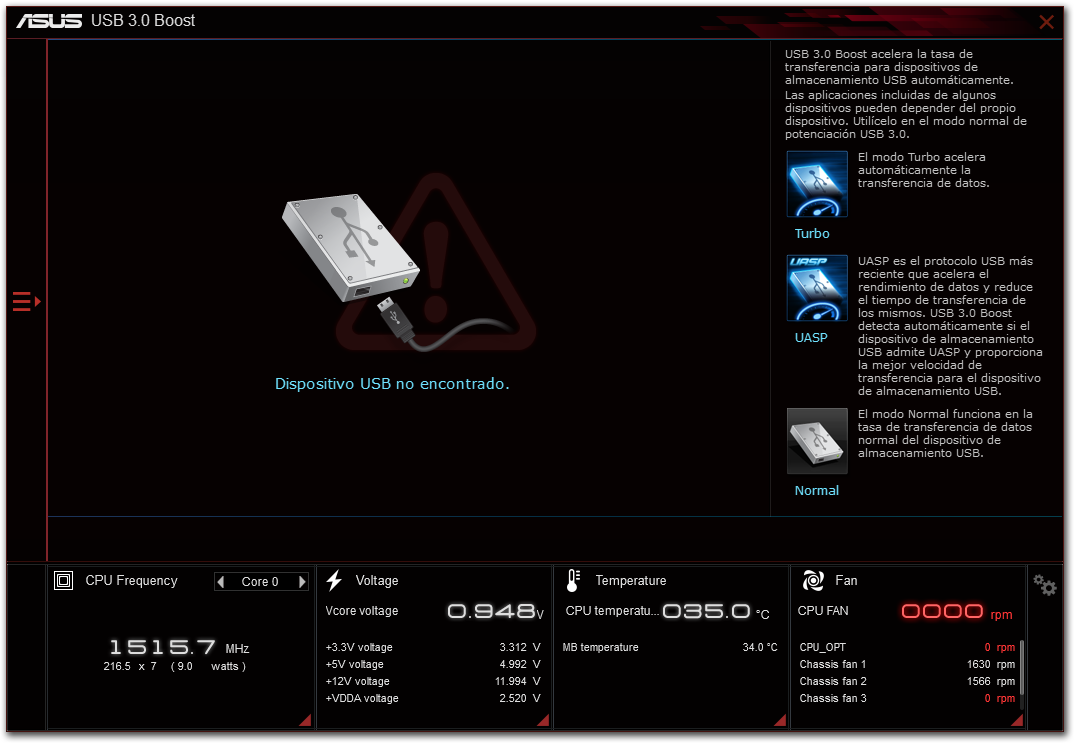Click the +12V voltage row

pyautogui.click(x=434, y=681)
